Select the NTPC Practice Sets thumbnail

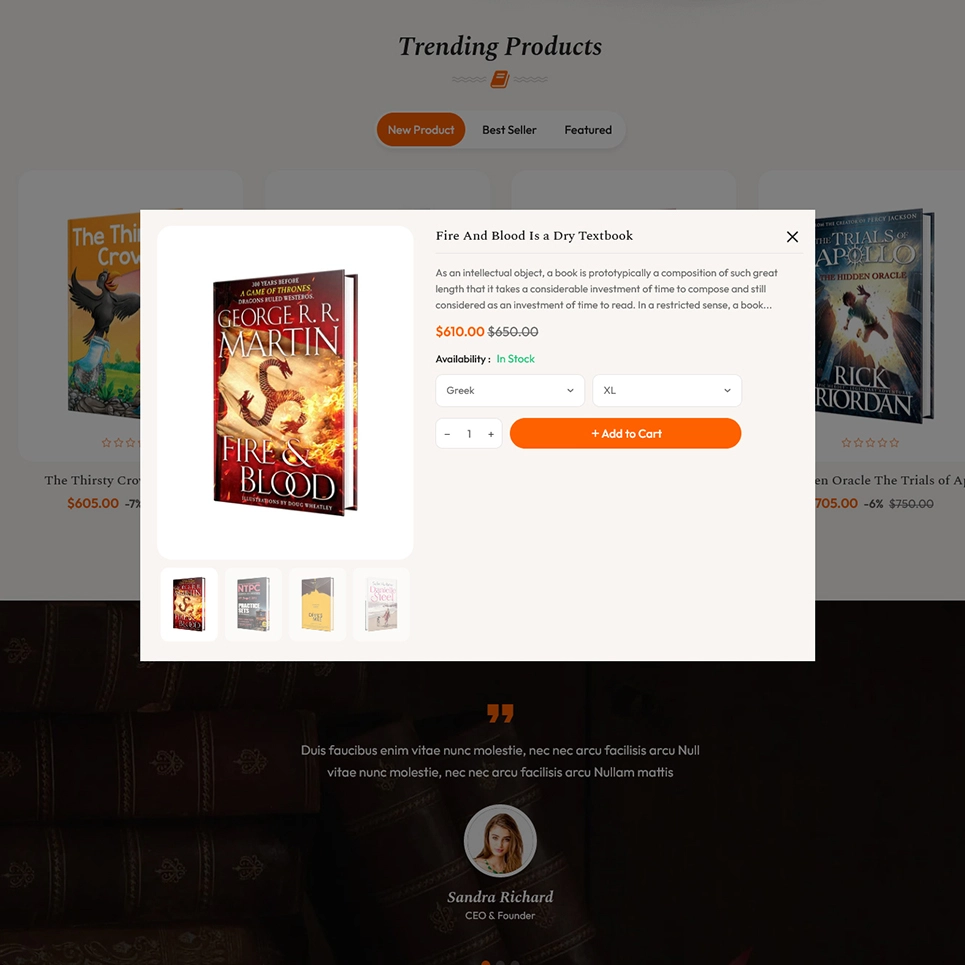(x=253, y=604)
